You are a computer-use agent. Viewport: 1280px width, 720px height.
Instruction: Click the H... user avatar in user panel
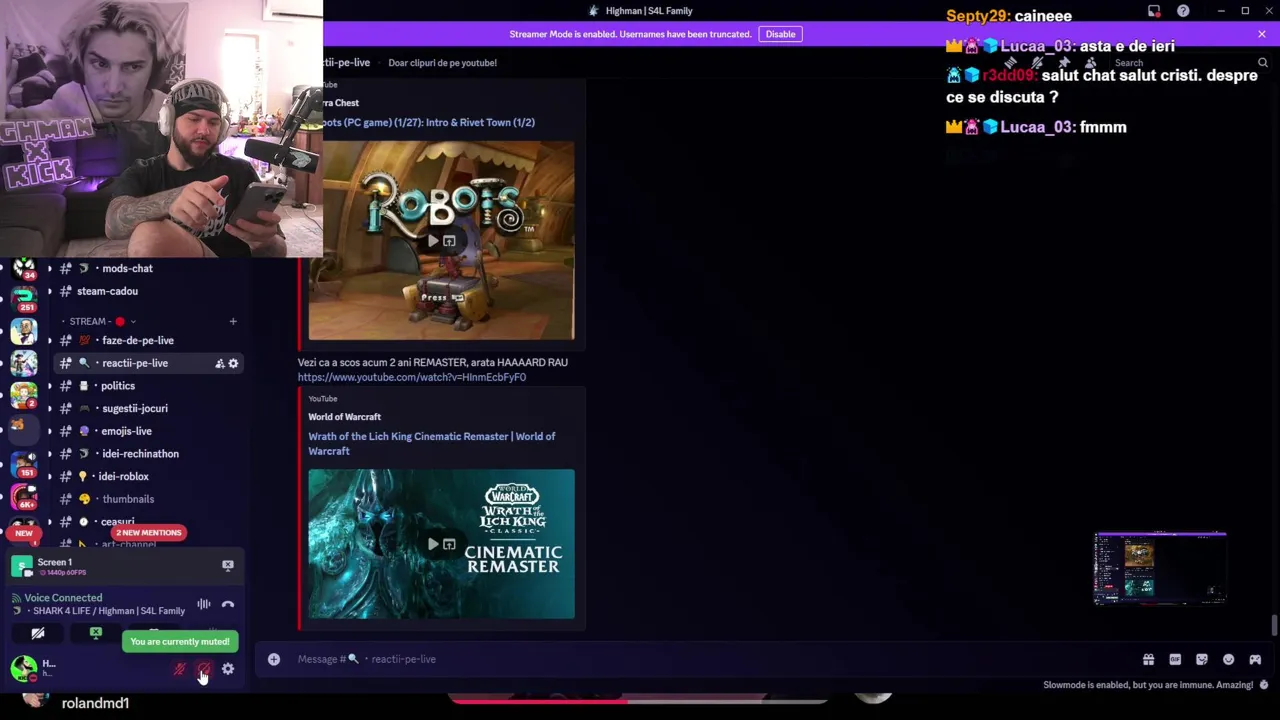coord(23,668)
